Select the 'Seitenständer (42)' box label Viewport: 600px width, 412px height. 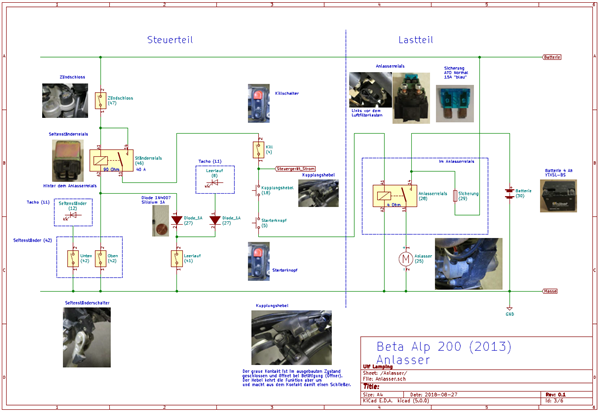33,240
